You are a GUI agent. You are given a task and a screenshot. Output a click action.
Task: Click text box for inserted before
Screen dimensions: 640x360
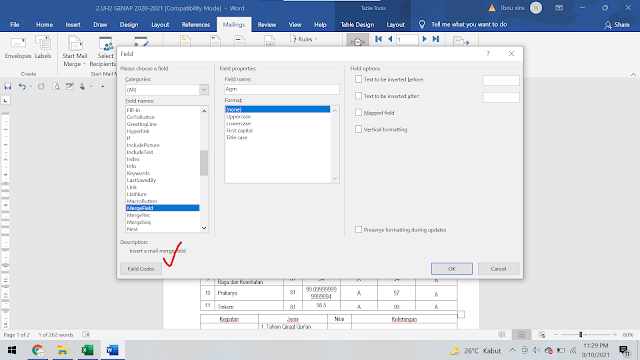click(x=501, y=80)
